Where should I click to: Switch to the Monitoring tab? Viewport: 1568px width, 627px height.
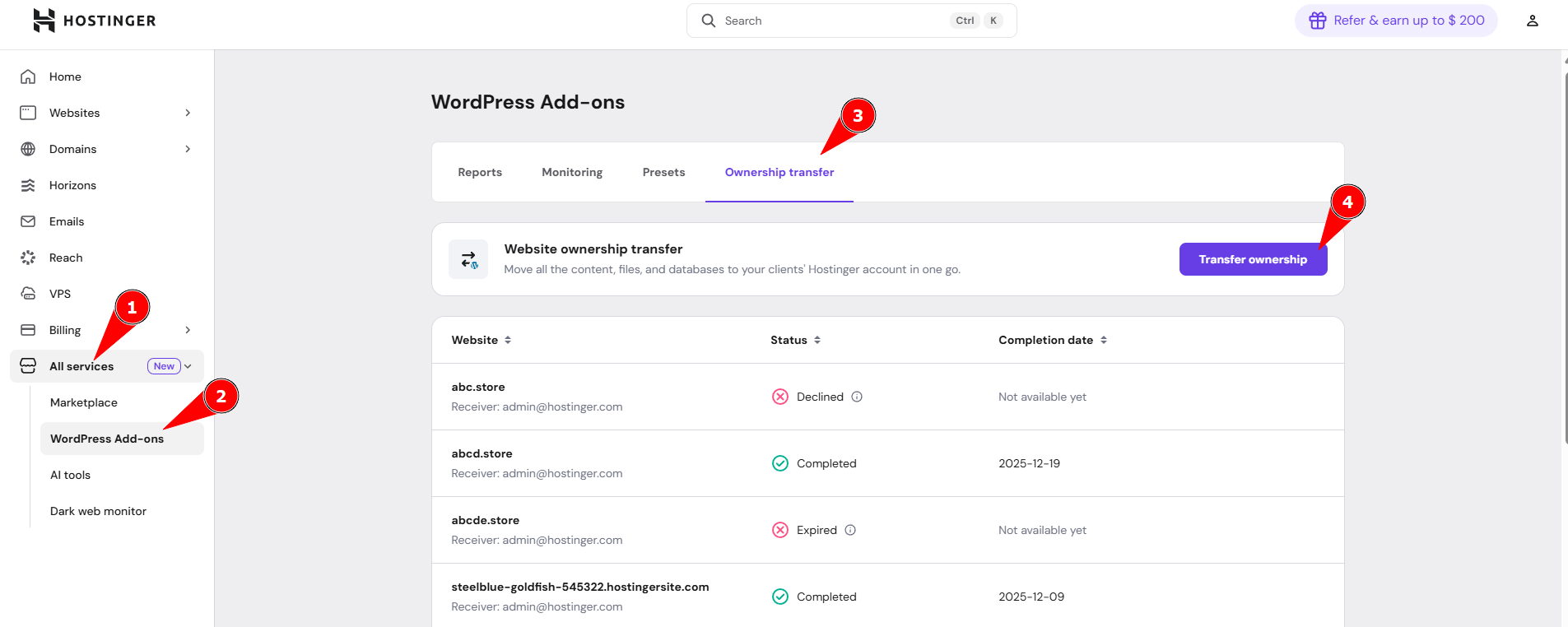click(572, 172)
